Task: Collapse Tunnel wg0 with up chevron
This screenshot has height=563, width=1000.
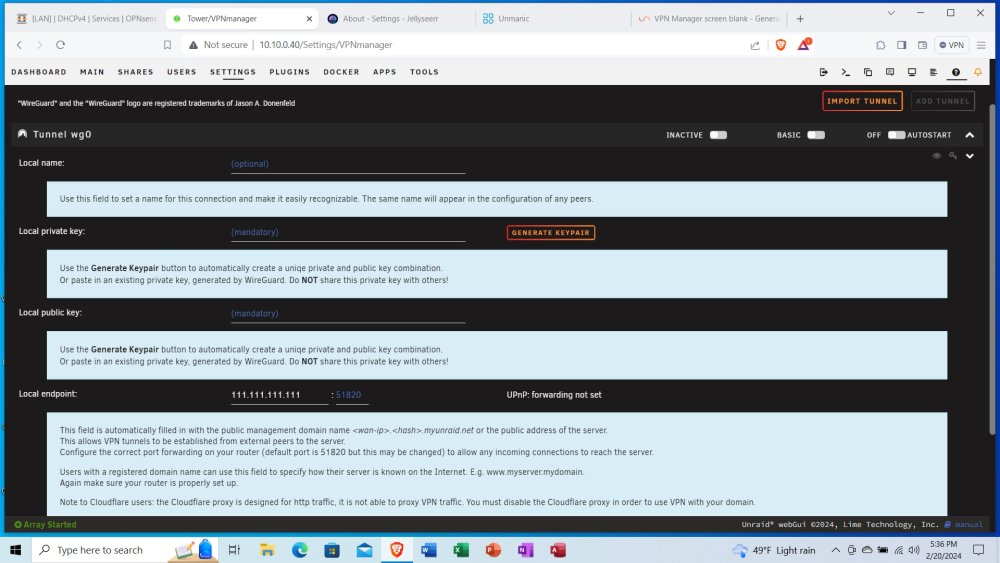Action: coord(969,135)
